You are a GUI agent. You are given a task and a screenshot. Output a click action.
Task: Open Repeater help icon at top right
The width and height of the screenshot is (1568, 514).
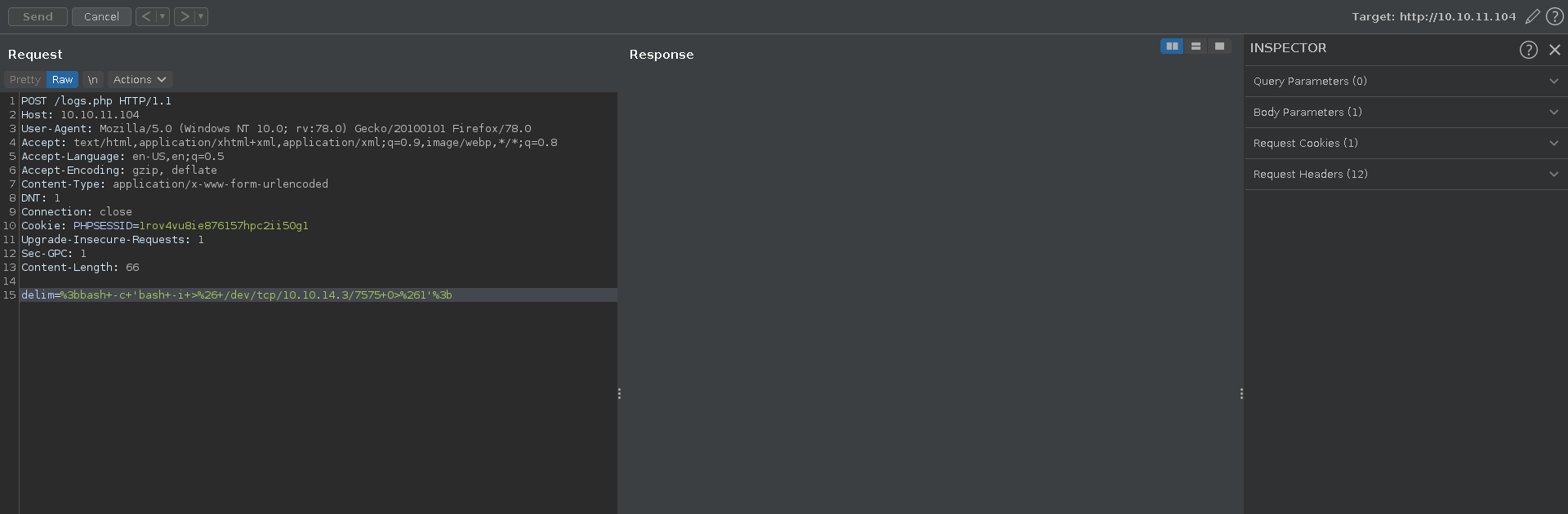1554,16
